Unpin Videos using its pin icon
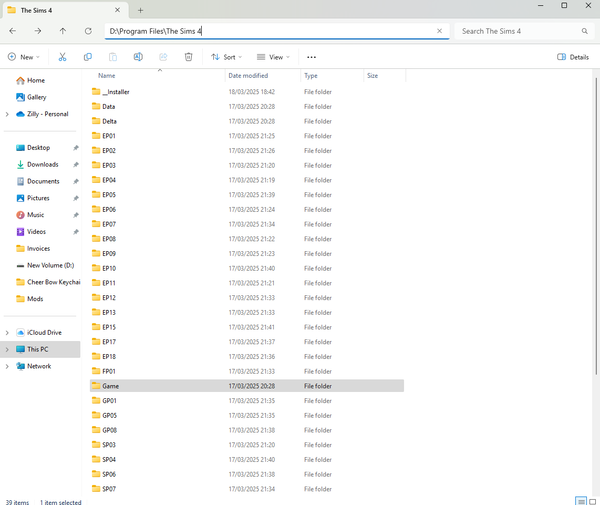This screenshot has width=600, height=505. [76, 232]
